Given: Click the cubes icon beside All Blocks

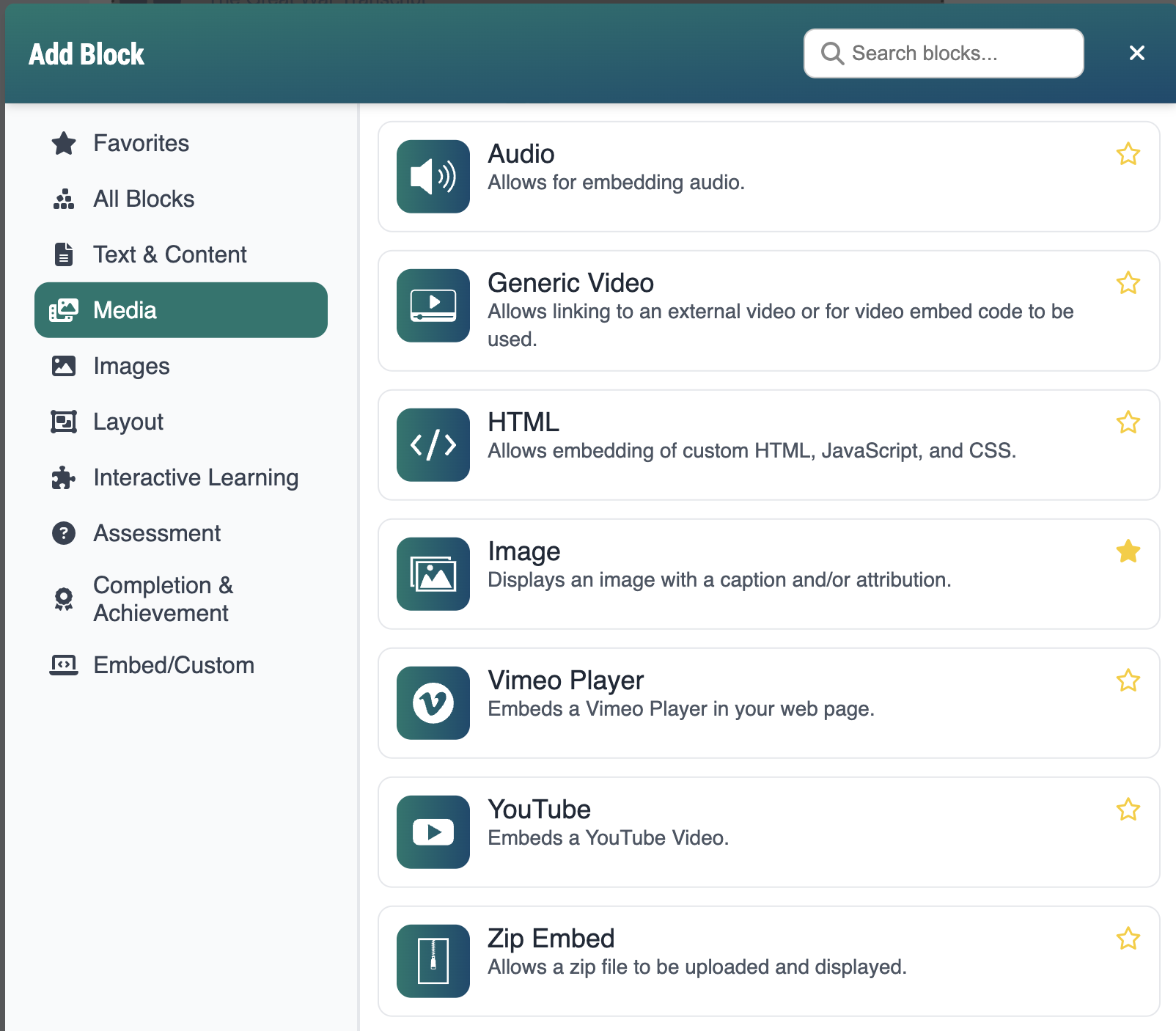Looking at the screenshot, I should click(64, 199).
